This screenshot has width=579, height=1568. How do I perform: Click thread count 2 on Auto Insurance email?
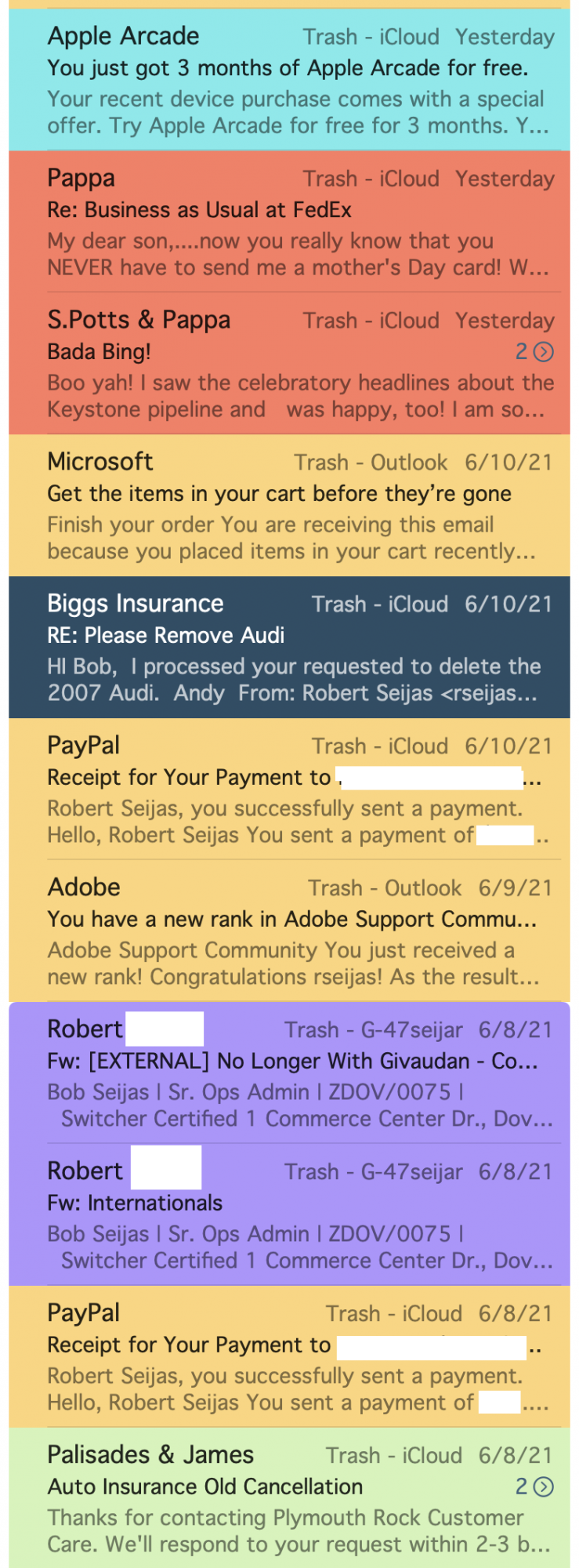tap(521, 1486)
